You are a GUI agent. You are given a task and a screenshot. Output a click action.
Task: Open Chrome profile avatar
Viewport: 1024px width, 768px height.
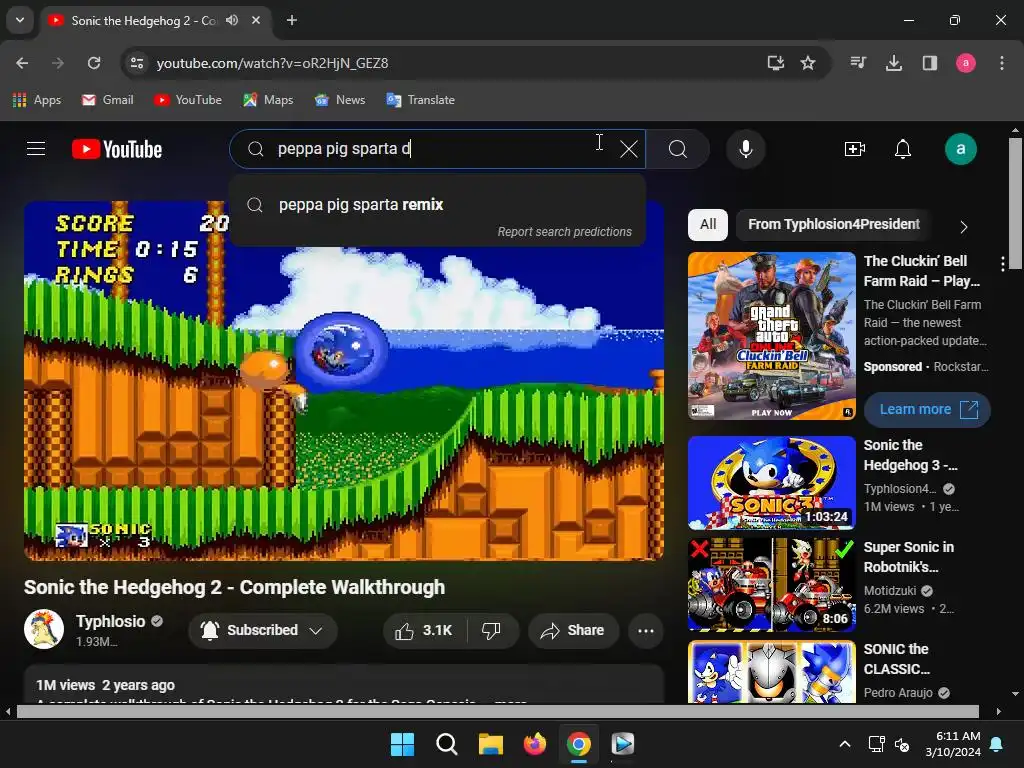pos(966,63)
